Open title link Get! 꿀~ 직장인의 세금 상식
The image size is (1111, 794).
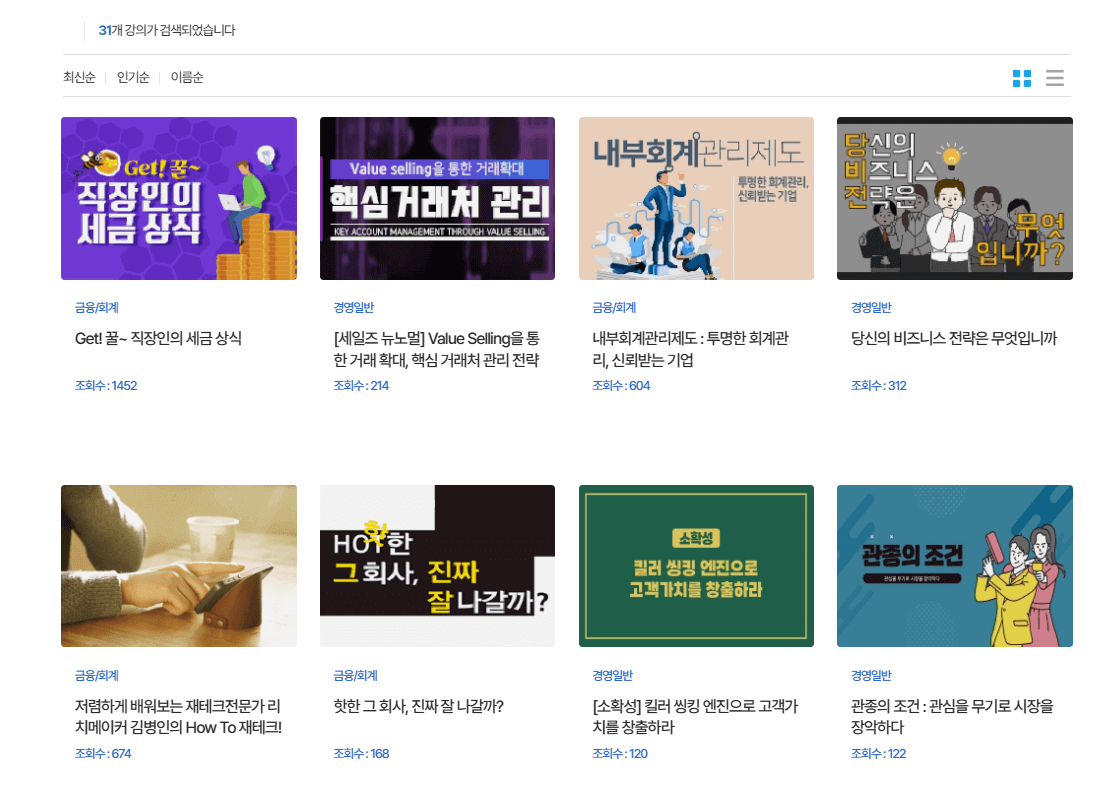coord(158,339)
